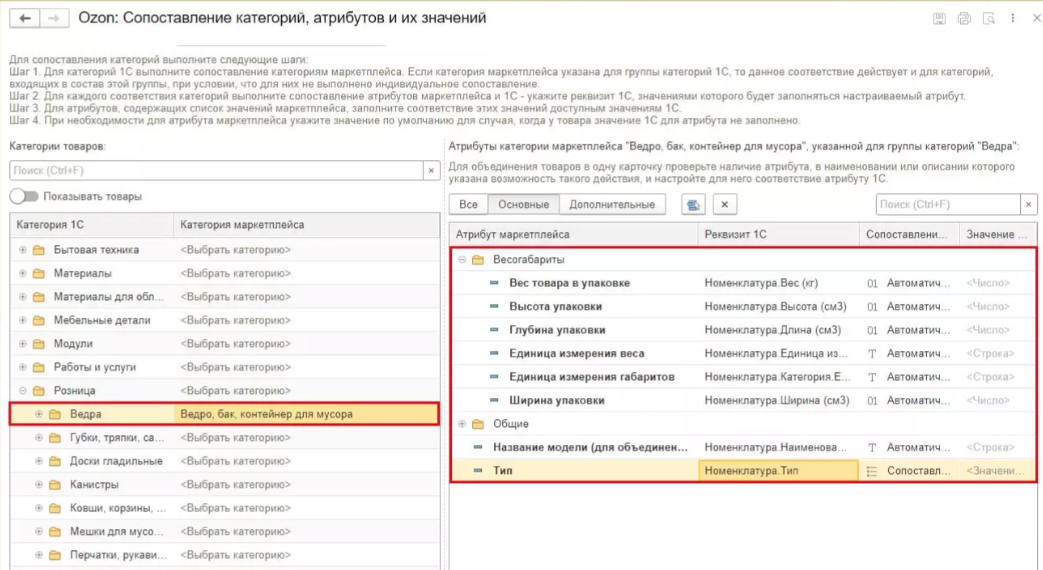Select the Розница folder icon

click(x=39, y=390)
